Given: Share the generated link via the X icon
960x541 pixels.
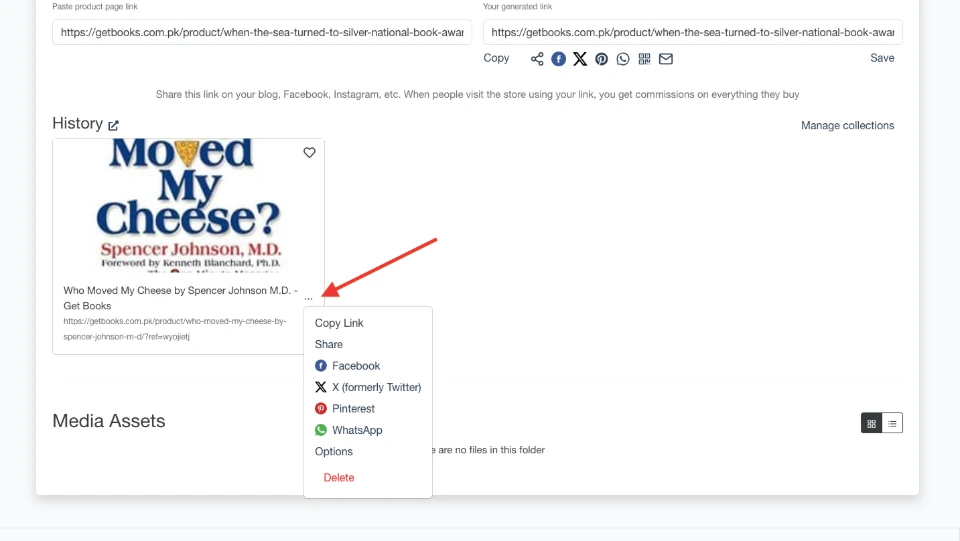Looking at the screenshot, I should 580,59.
